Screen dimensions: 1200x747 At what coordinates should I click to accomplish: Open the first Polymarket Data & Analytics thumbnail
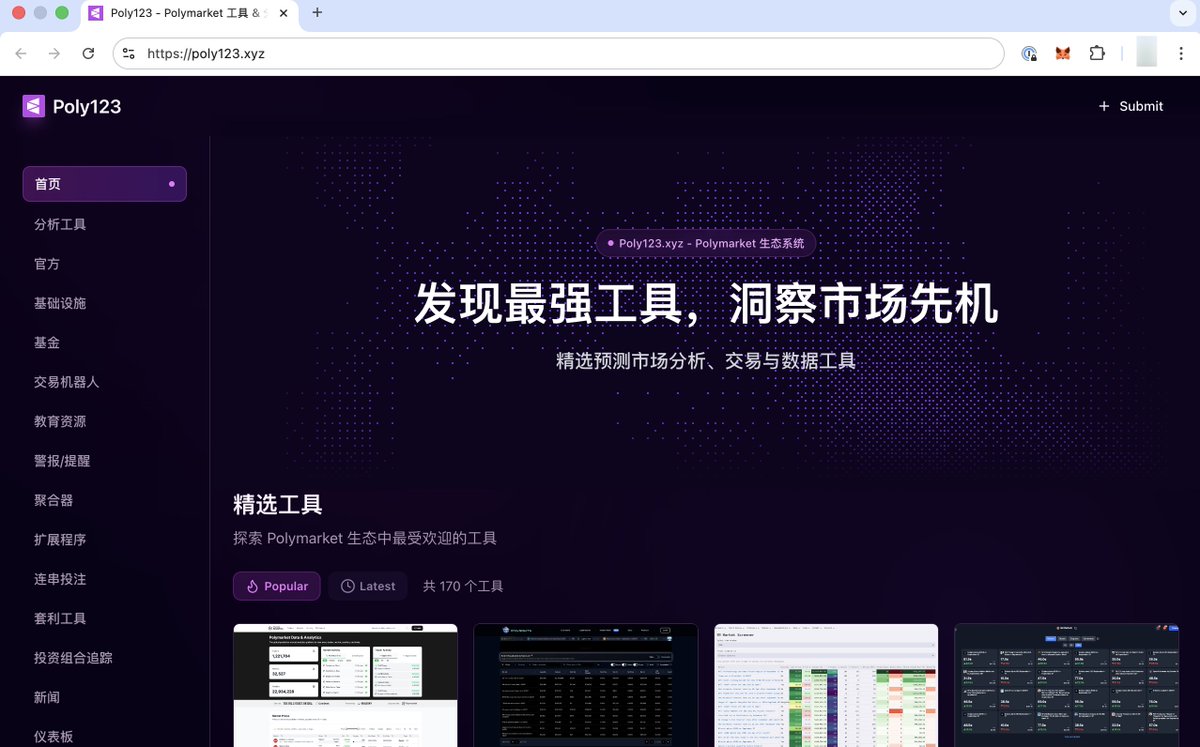point(345,685)
